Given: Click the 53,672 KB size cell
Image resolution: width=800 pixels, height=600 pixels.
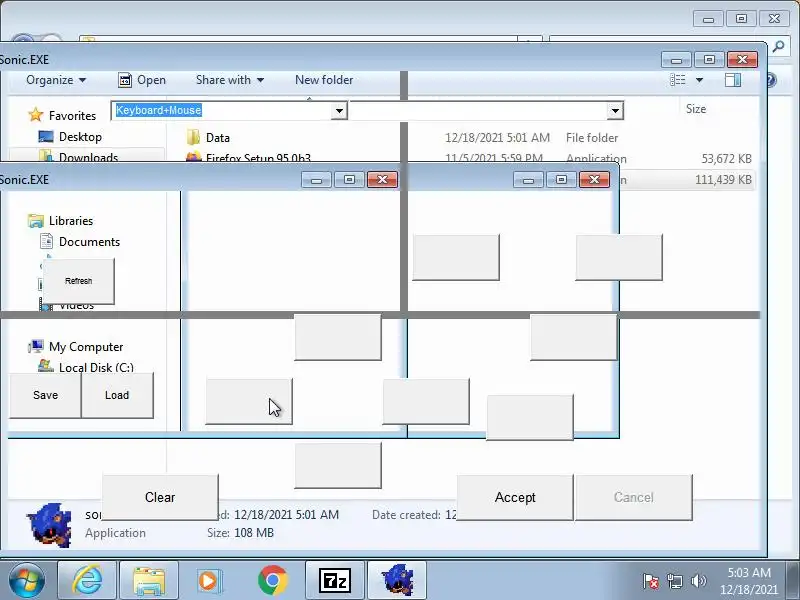Looking at the screenshot, I should pos(727,158).
